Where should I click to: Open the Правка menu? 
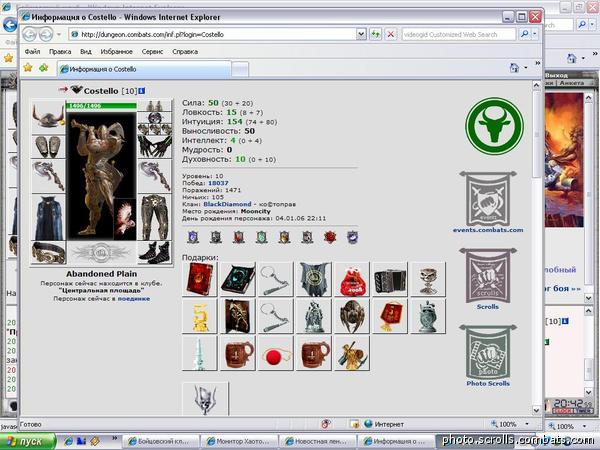60,51
